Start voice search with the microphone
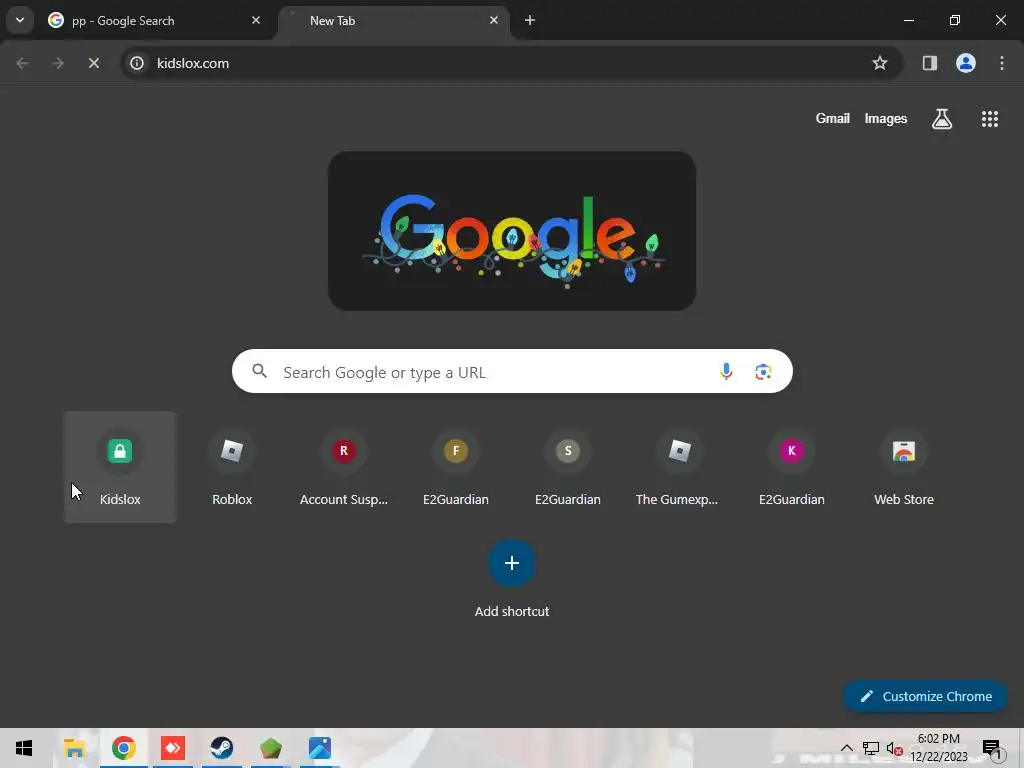The width and height of the screenshot is (1024, 768). (726, 372)
